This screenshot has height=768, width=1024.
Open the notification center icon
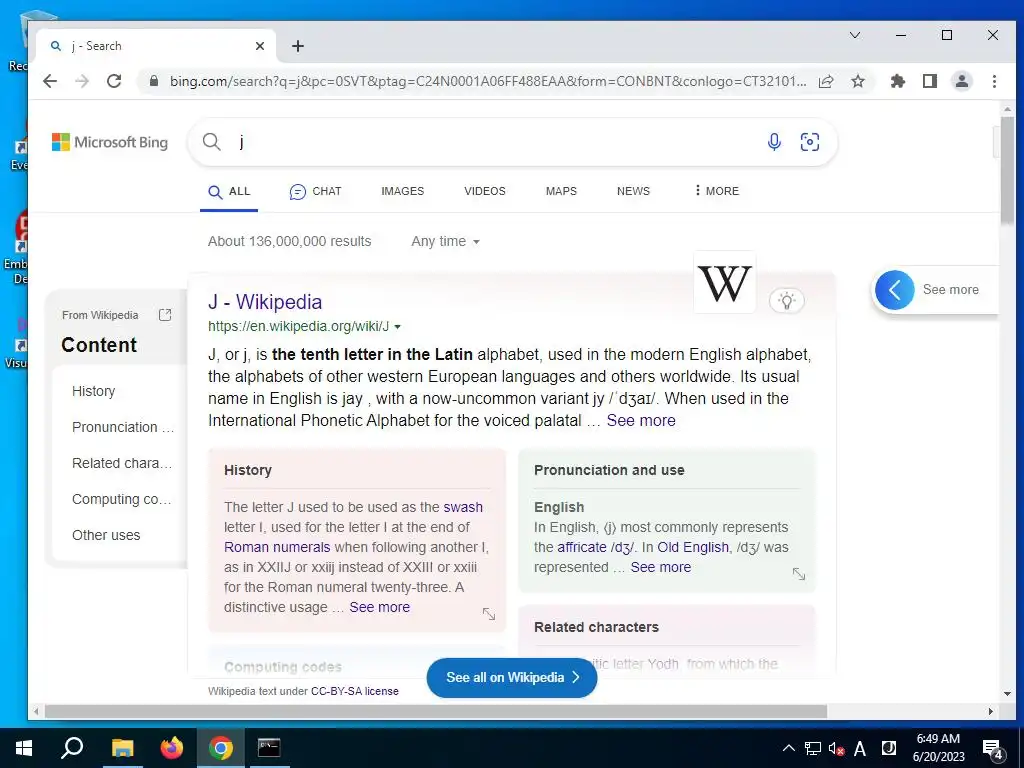point(993,750)
